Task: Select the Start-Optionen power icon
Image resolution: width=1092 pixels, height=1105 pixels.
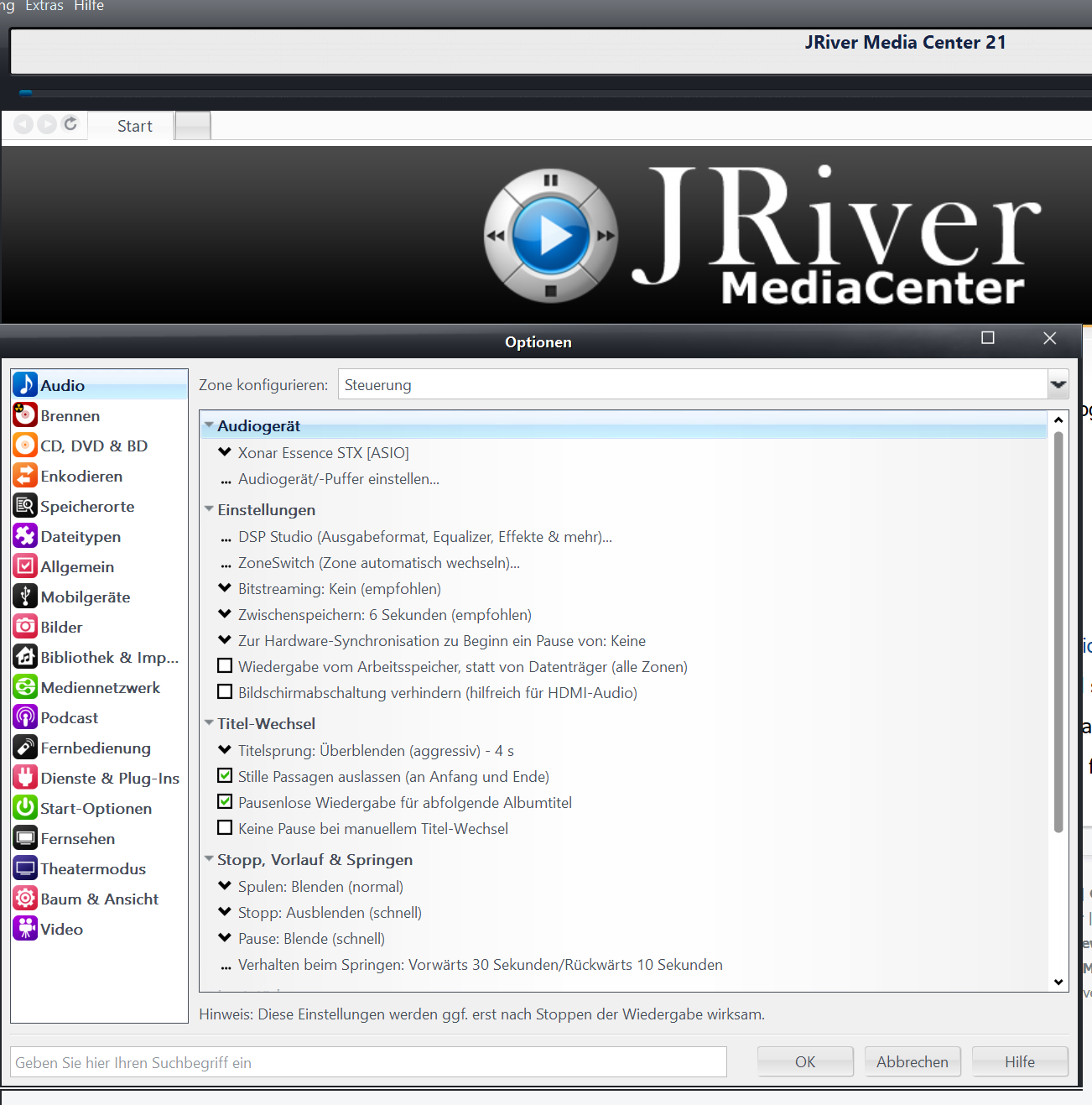Action: (25, 808)
